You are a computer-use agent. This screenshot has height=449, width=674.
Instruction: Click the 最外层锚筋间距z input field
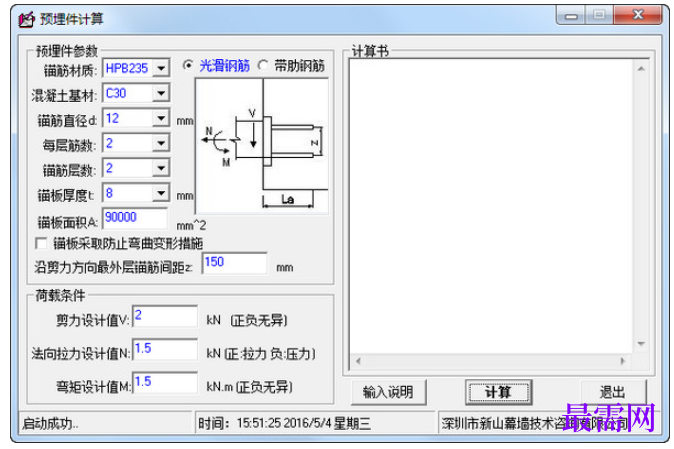point(234,263)
